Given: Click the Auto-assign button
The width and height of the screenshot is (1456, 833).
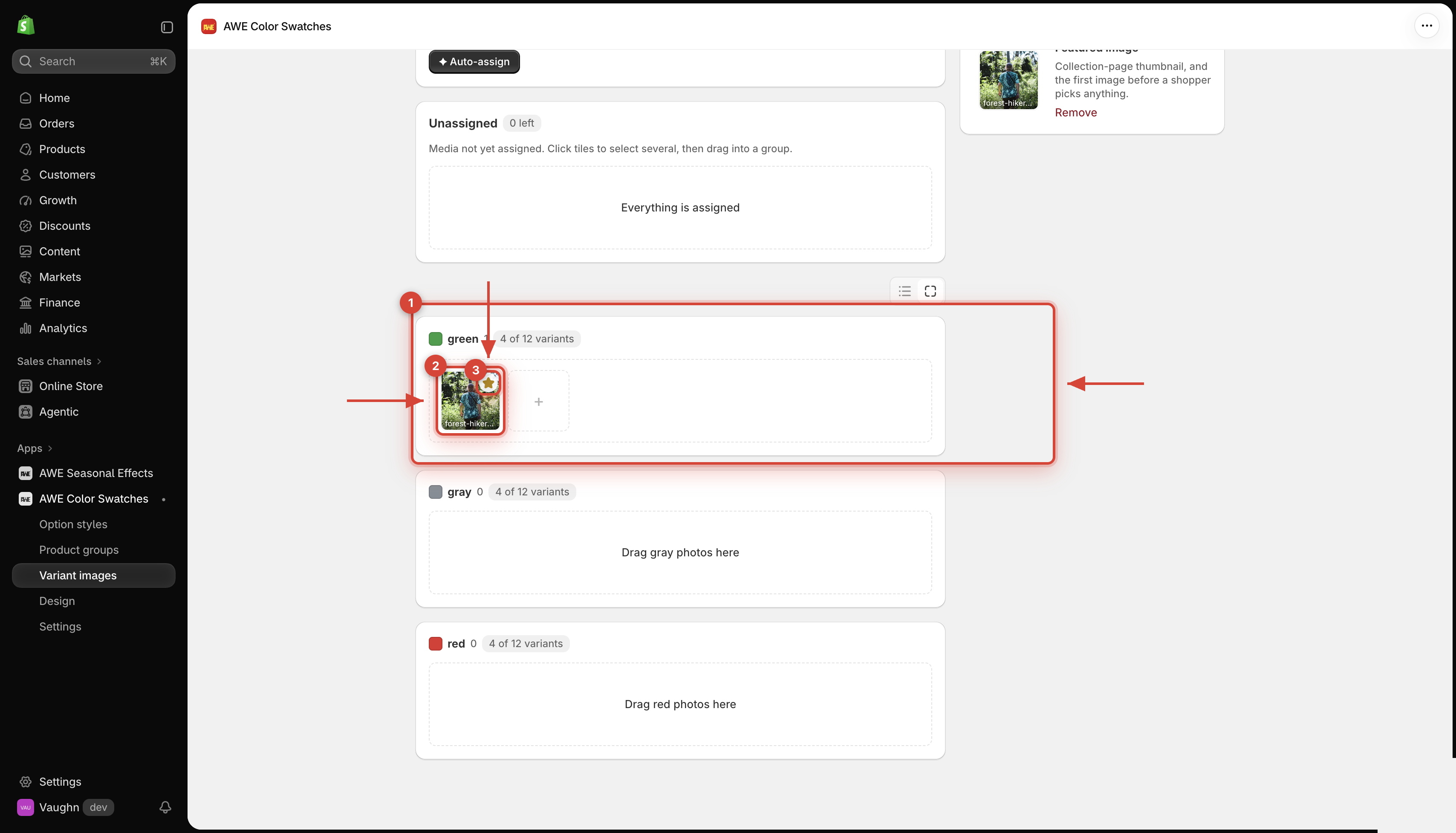Looking at the screenshot, I should tap(474, 61).
